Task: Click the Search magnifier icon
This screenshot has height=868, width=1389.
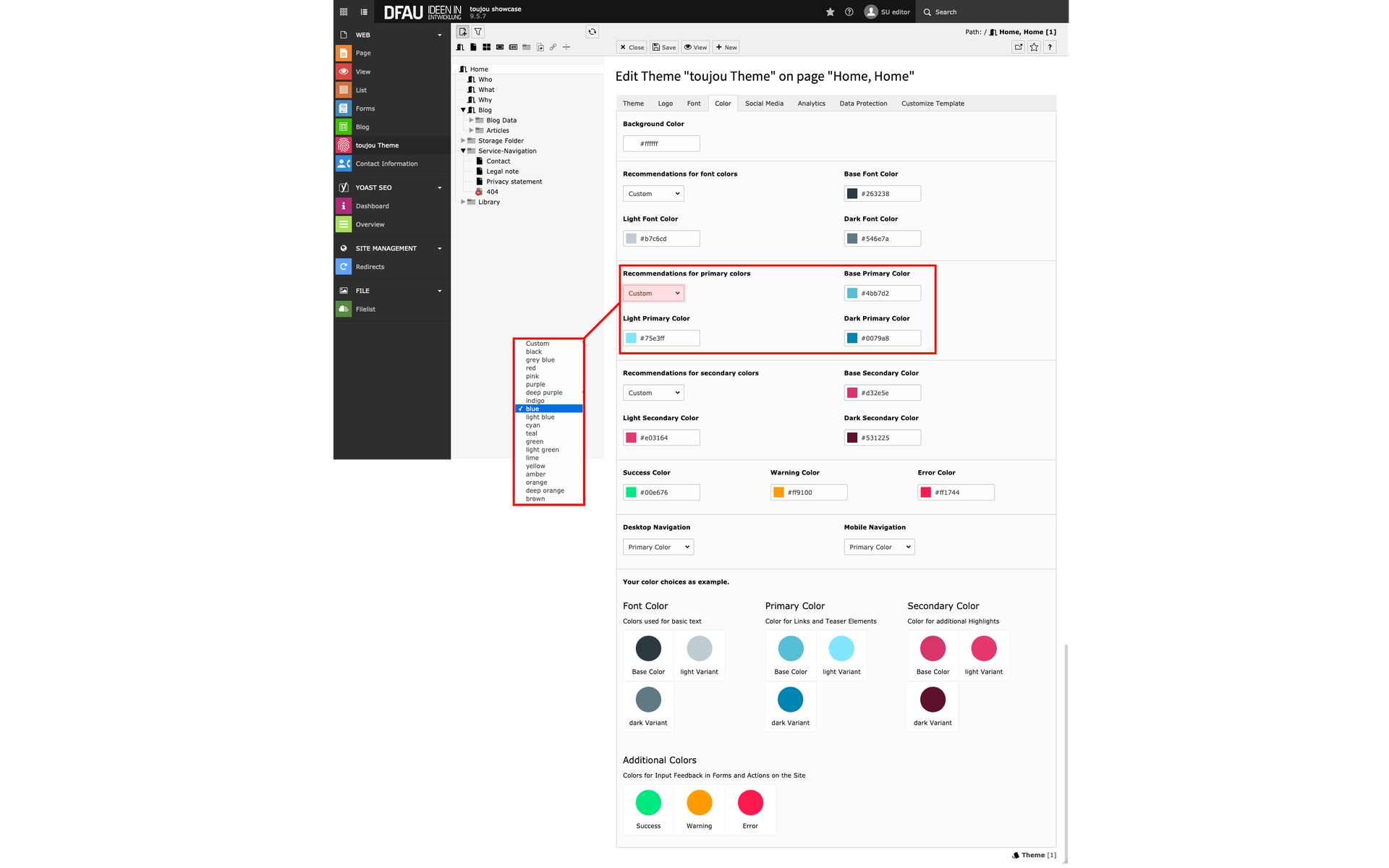Action: click(x=927, y=12)
